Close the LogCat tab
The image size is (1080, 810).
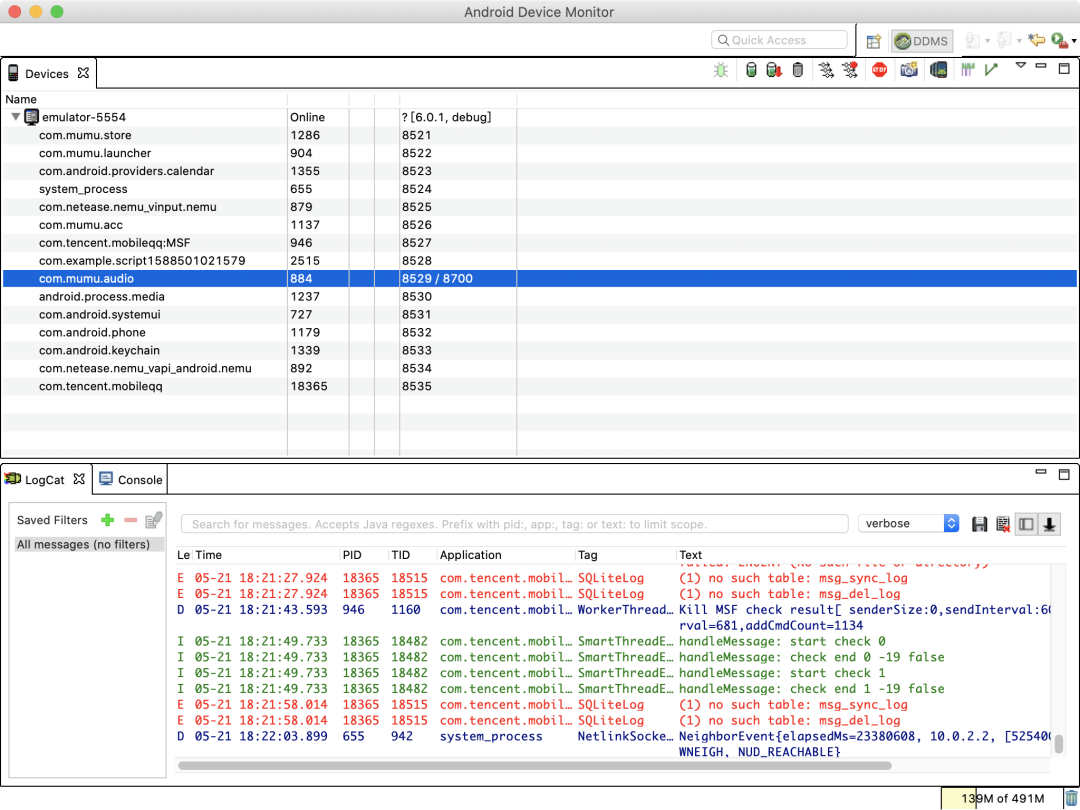click(x=79, y=479)
